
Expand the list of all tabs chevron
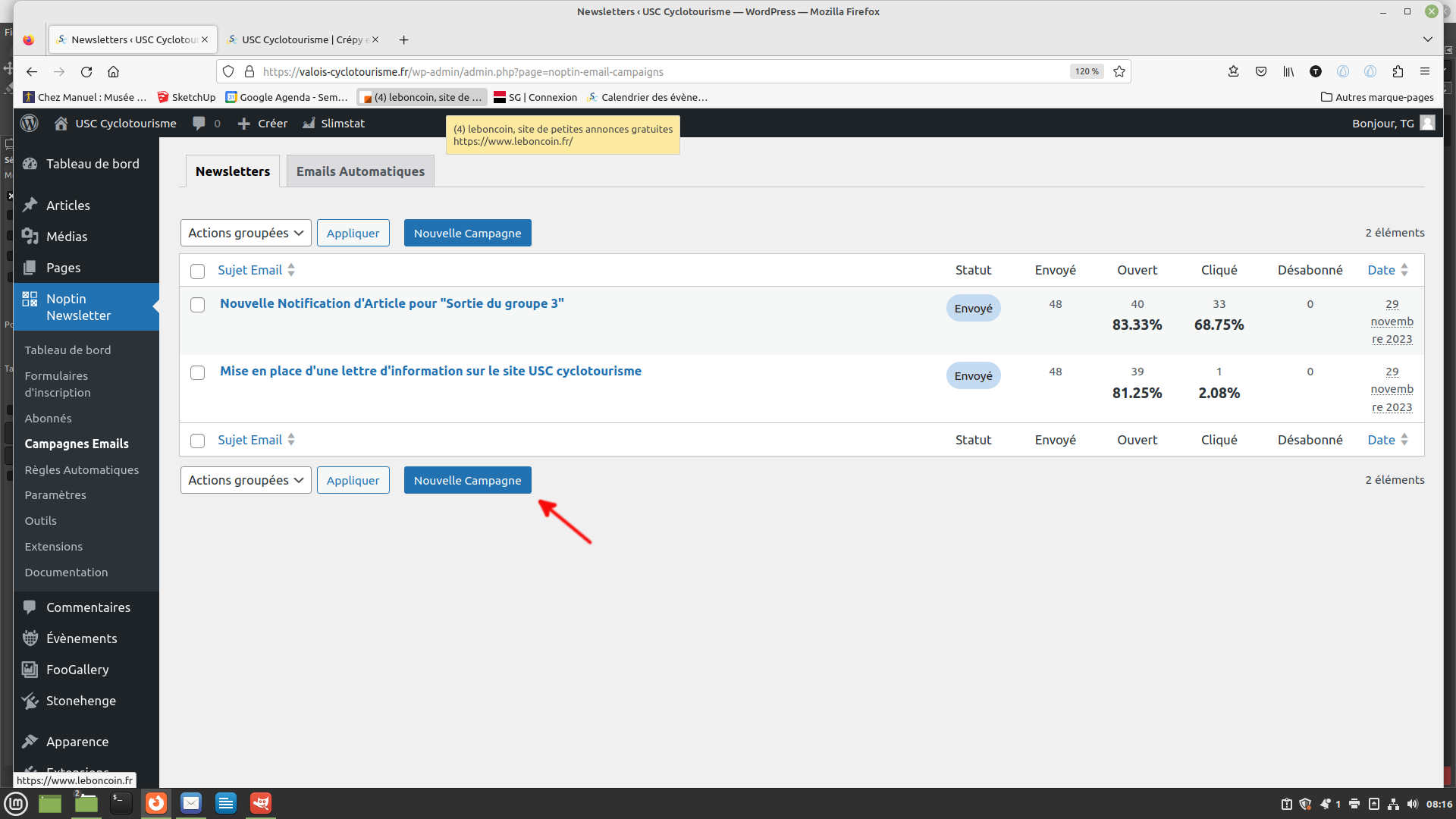(1428, 39)
